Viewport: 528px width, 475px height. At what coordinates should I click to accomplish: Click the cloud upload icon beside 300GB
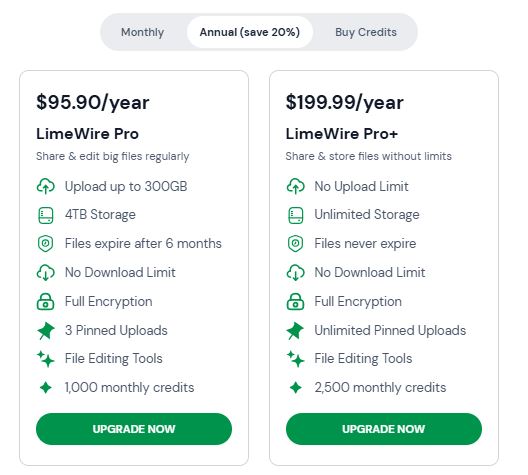45,186
